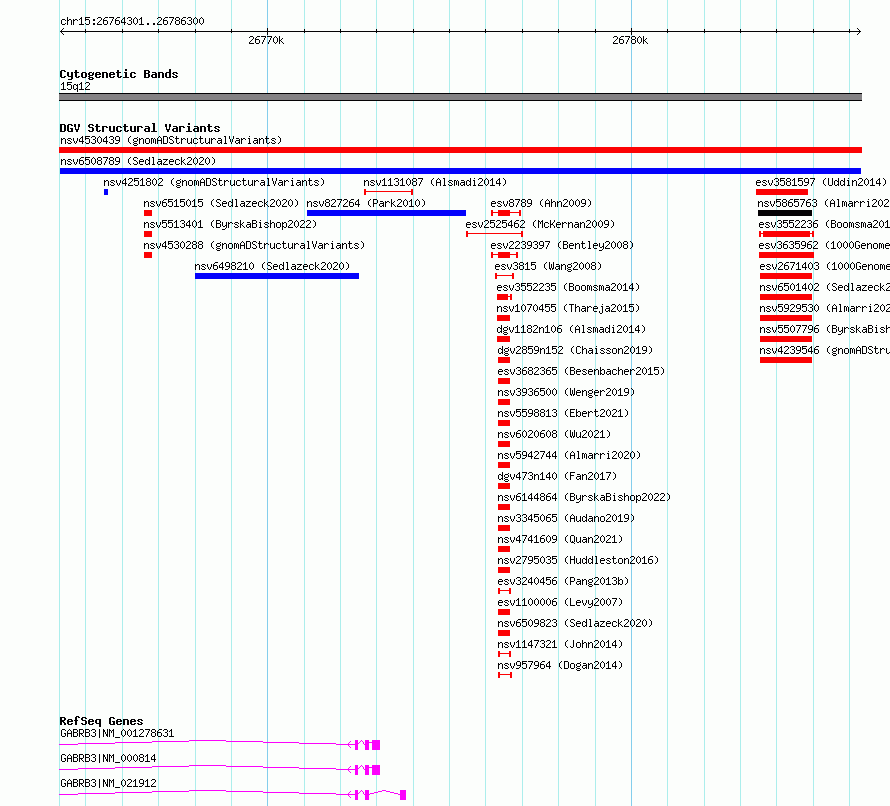
Task: Select nsv4239546 gnomAD variant on right
Action: pyautogui.click(x=824, y=350)
